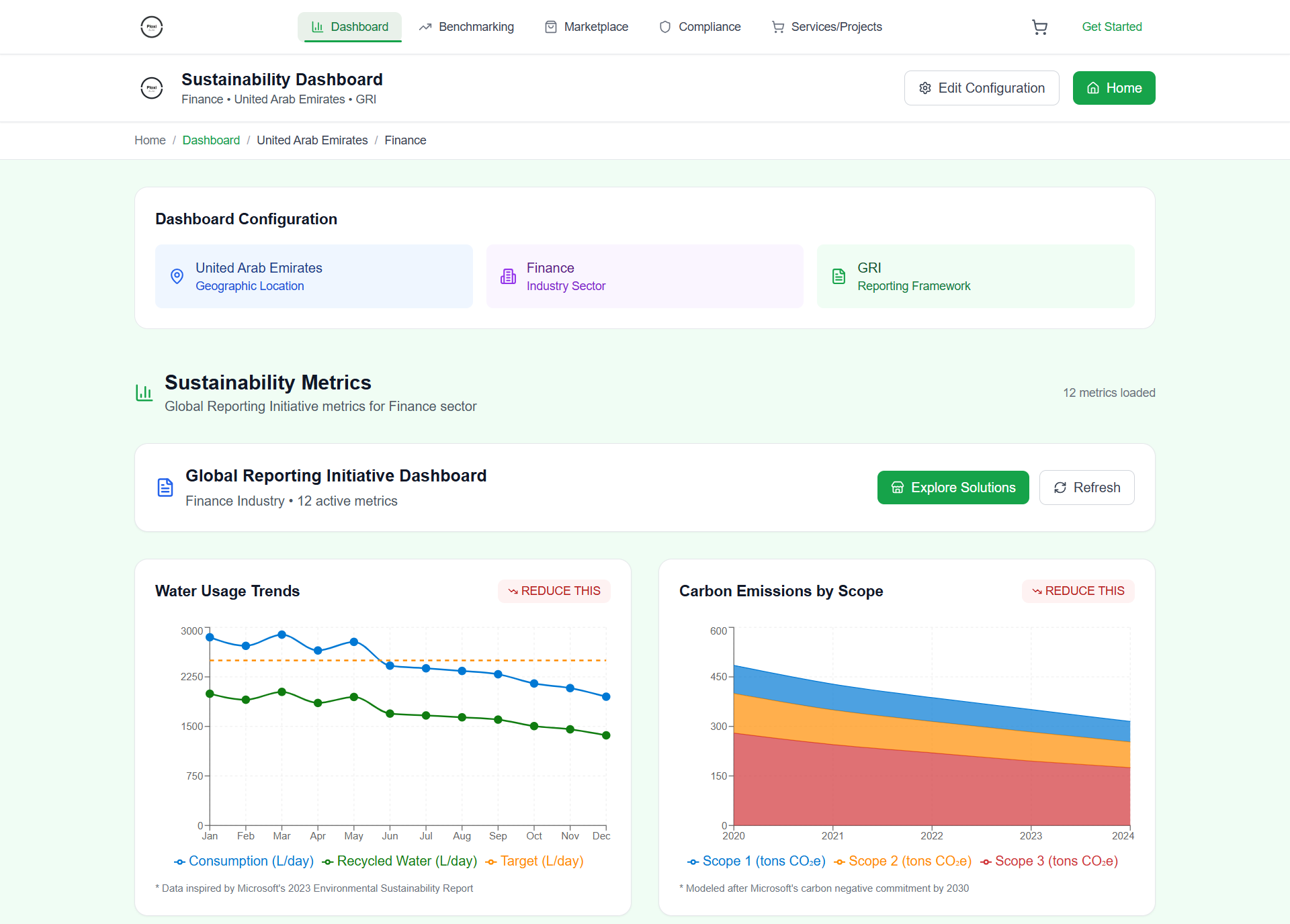
Task: Click the logo in top navigation
Action: pos(152,27)
